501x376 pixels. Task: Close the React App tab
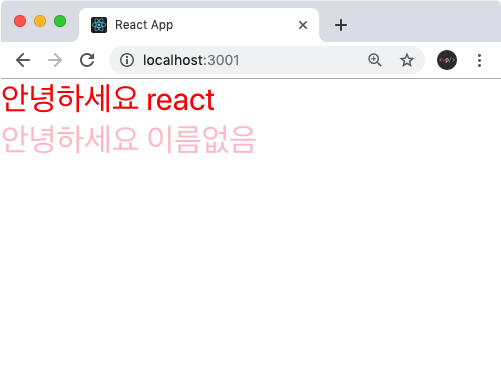pyautogui.click(x=303, y=25)
